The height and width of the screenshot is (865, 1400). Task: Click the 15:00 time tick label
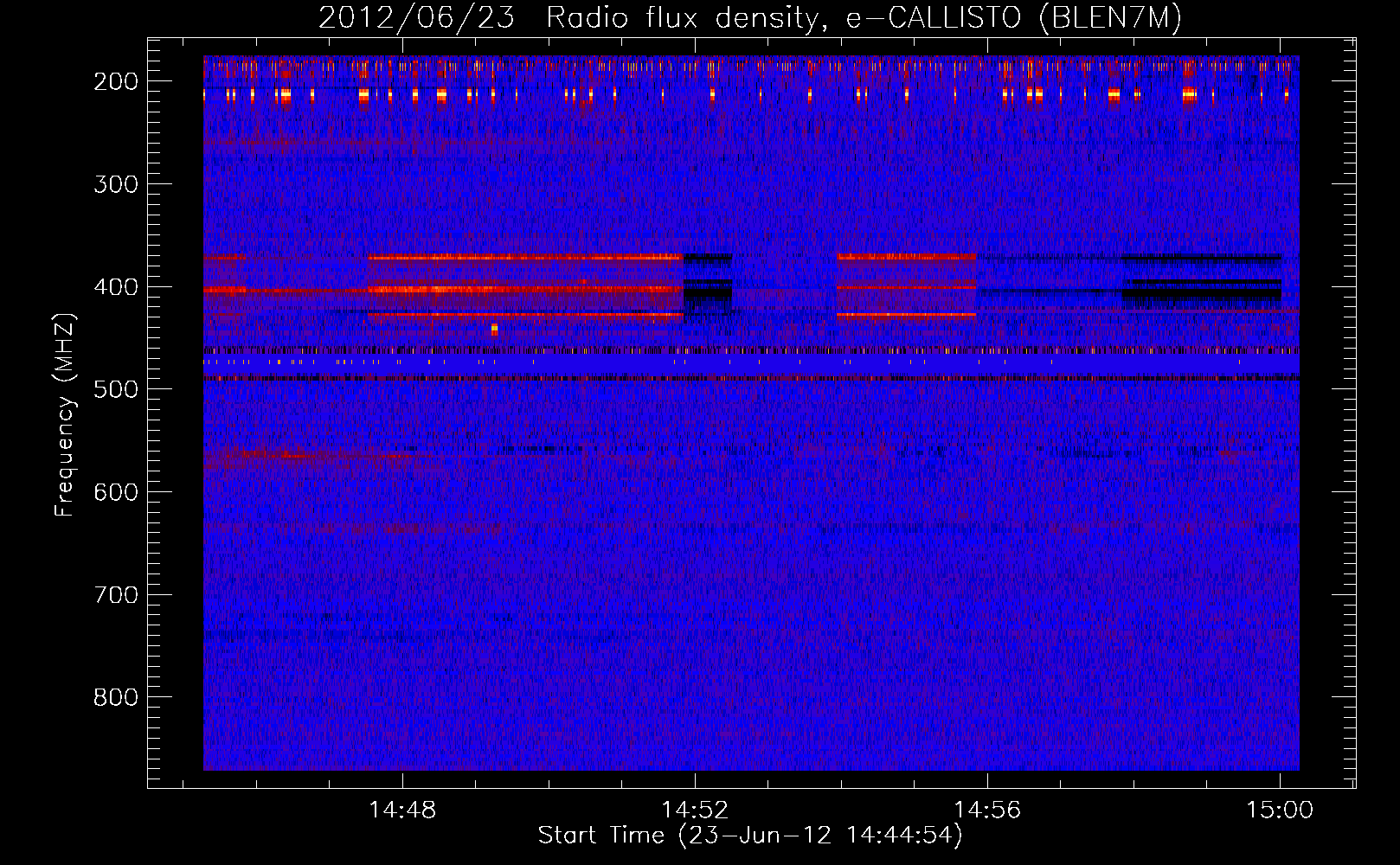1280,811
